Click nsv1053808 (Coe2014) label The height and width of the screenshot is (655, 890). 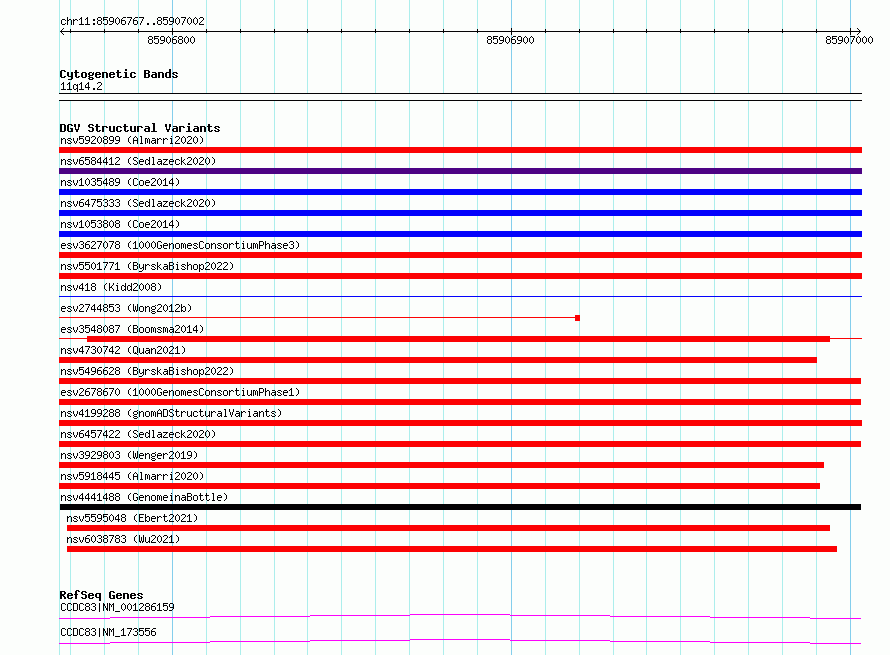(x=120, y=224)
